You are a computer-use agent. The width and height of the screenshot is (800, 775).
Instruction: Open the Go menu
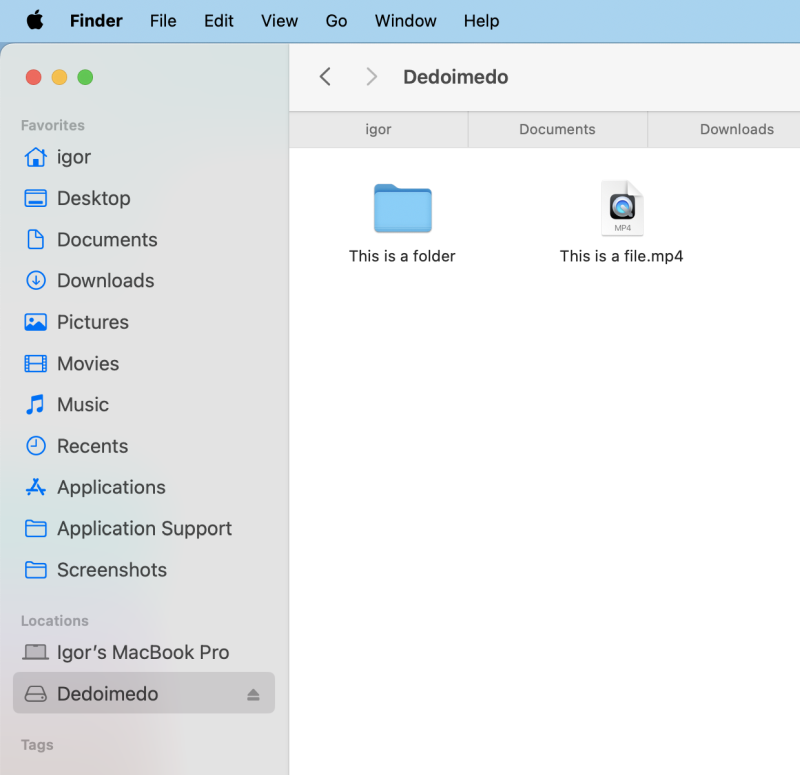tap(336, 21)
